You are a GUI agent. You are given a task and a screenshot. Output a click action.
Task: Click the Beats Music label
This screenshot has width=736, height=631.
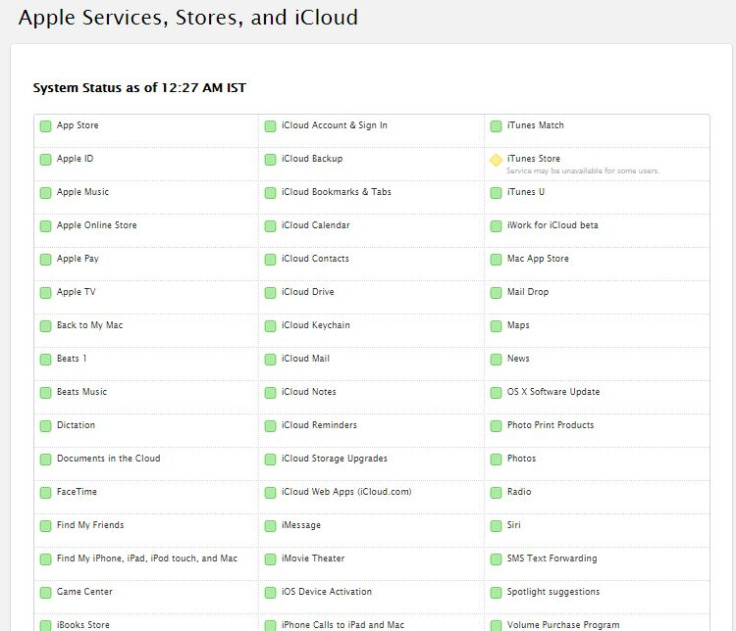coord(82,392)
